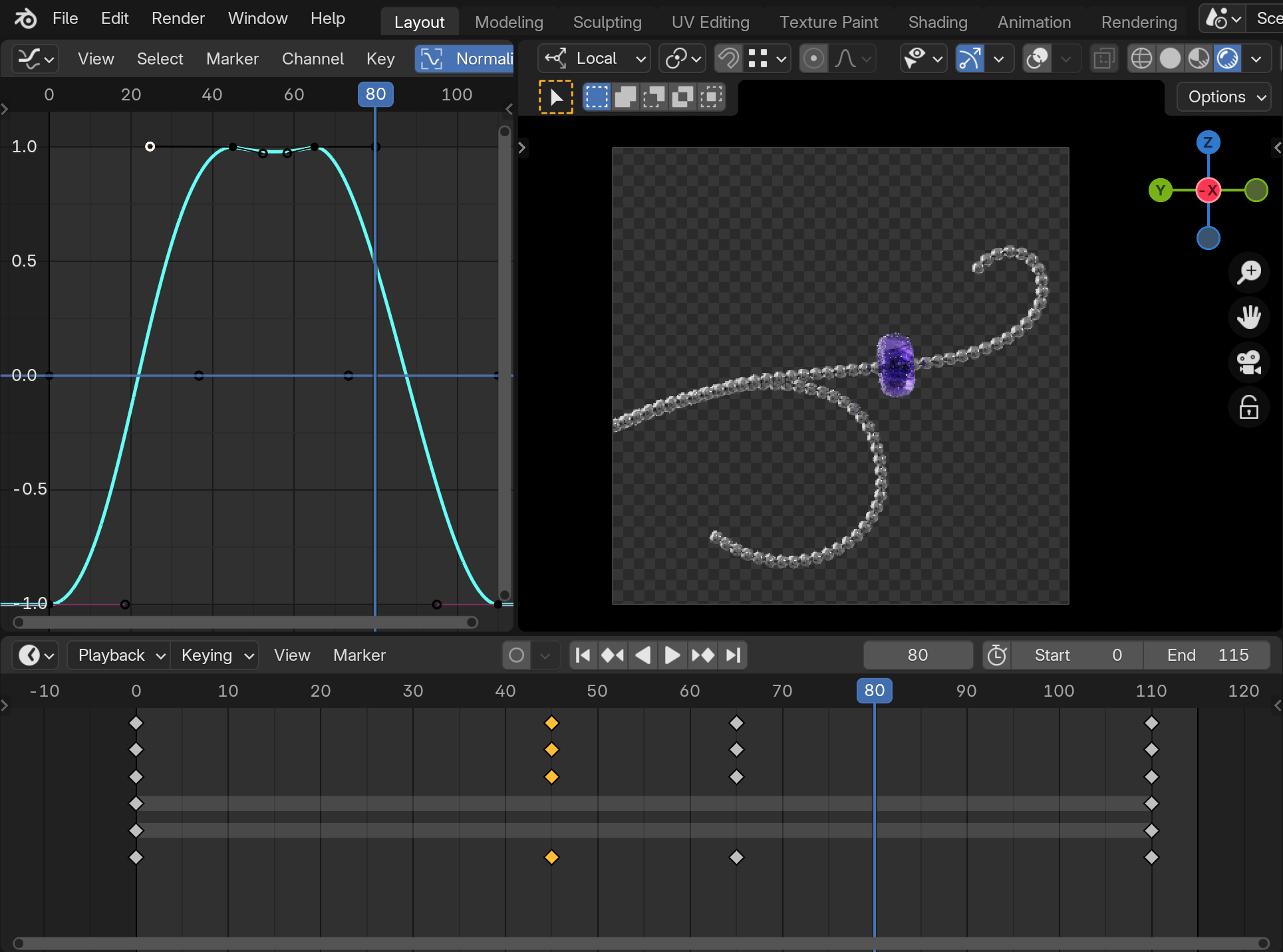Toggle camera view icon
The image size is (1283, 952).
tap(1248, 362)
